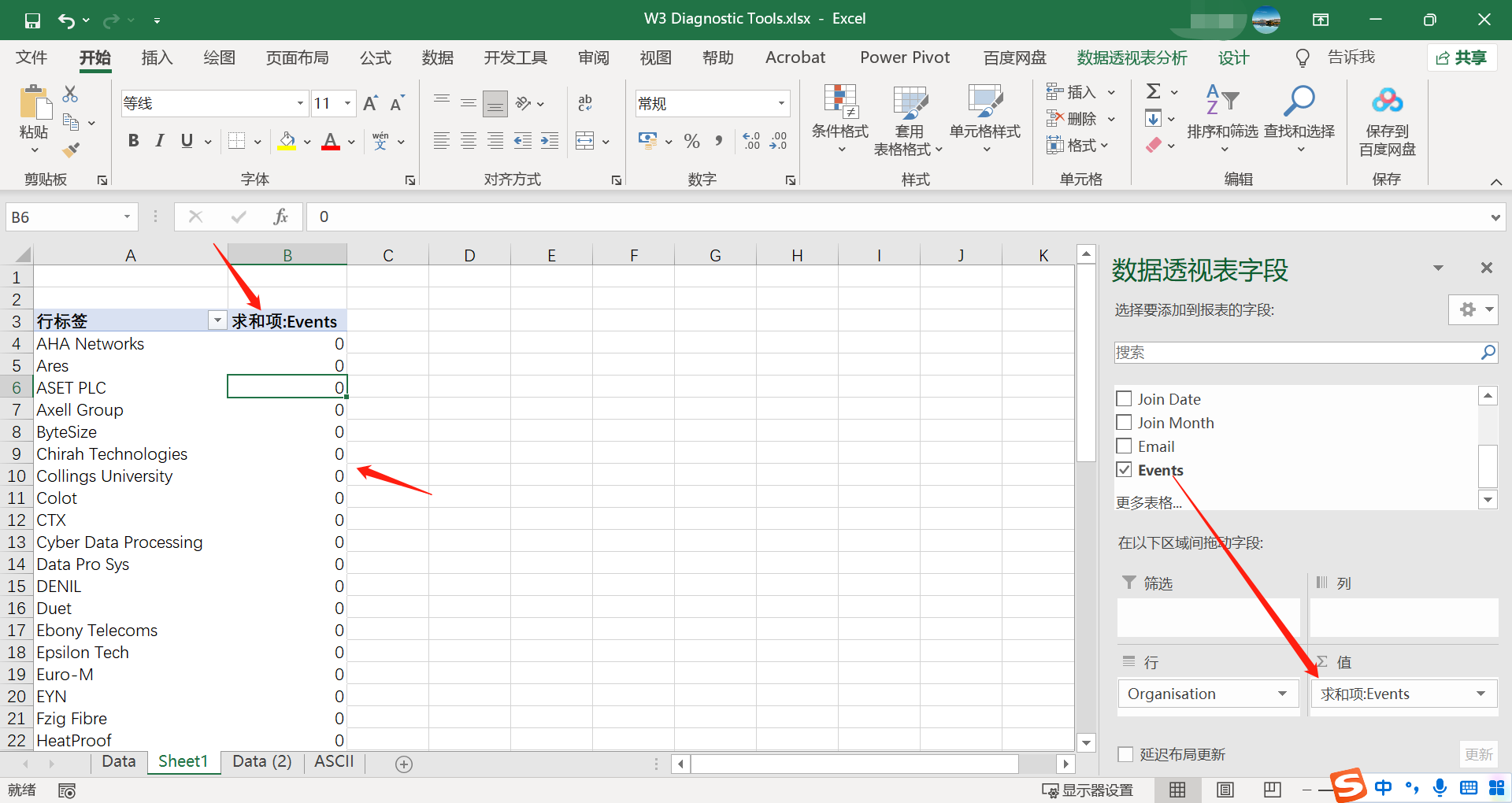Increase font size with larger A icon

click(370, 103)
